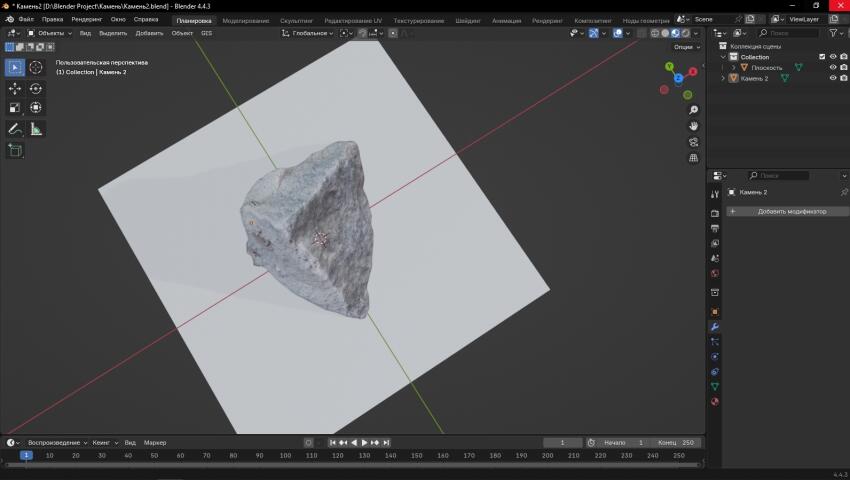Select the Rotate tool
This screenshot has height=480, width=850.
[x=36, y=88]
